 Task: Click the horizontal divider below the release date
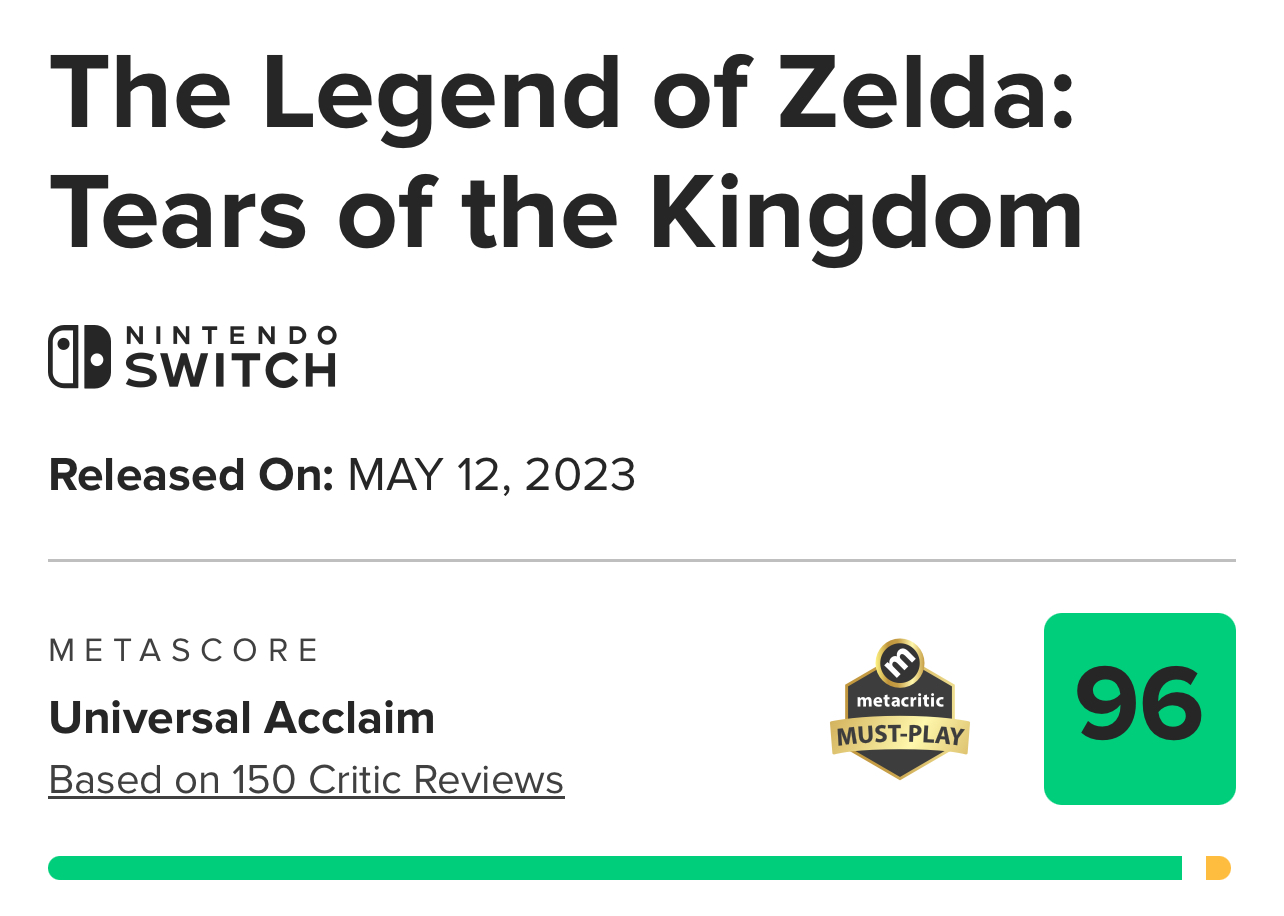click(x=642, y=561)
